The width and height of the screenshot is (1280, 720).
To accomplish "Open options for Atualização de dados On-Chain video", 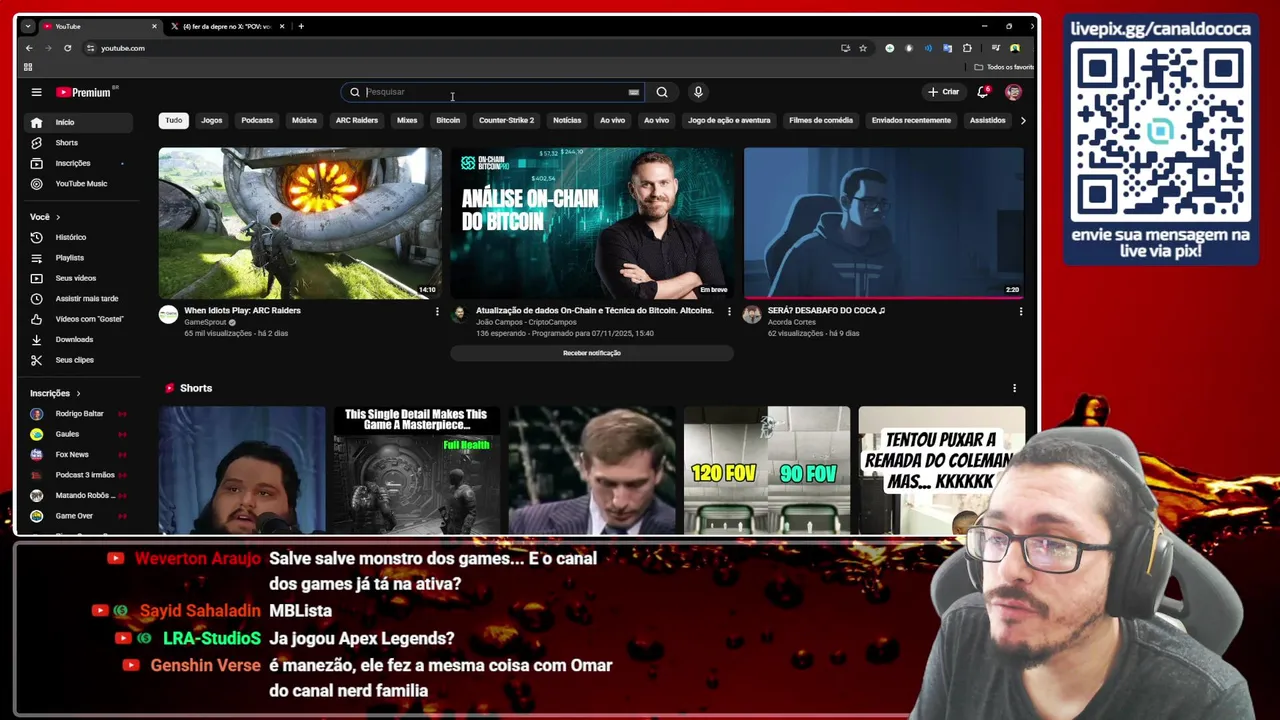I will 728,312.
